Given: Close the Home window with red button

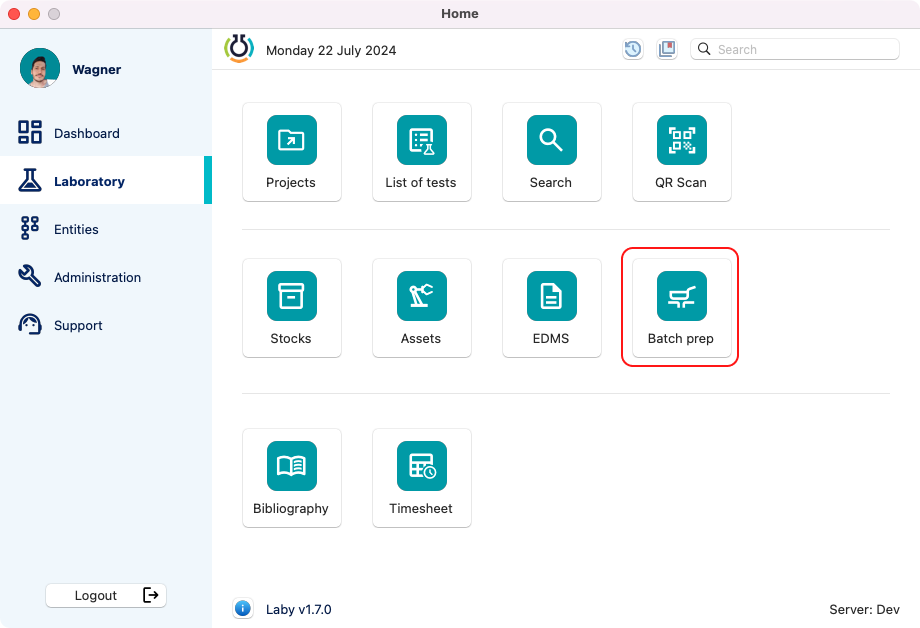Looking at the screenshot, I should (14, 13).
